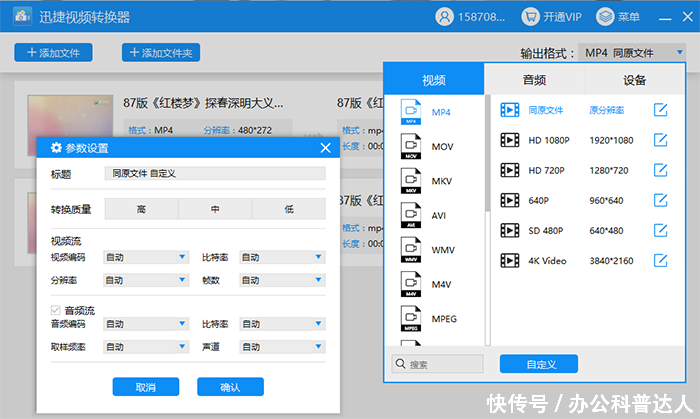The height and width of the screenshot is (419, 700).
Task: Select 低 conversion quality option
Action: coord(289,209)
